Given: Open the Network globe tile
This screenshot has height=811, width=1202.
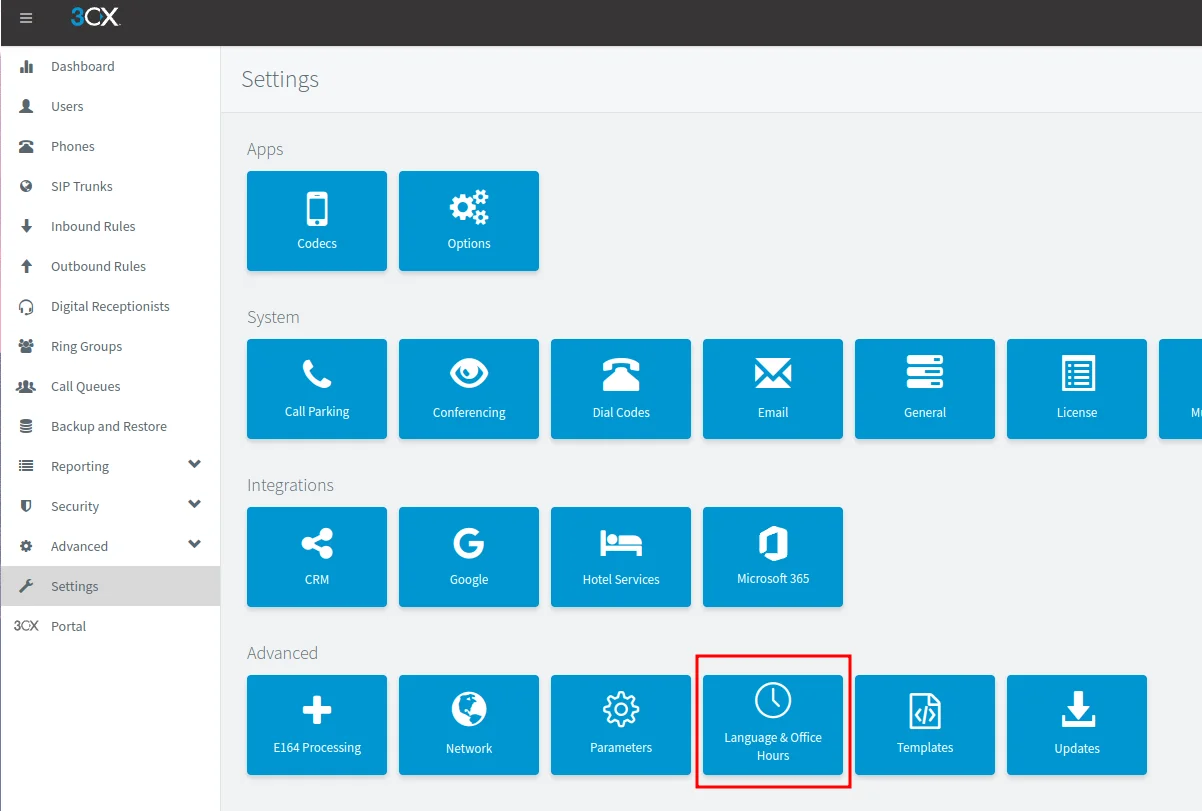Looking at the screenshot, I should (469, 725).
